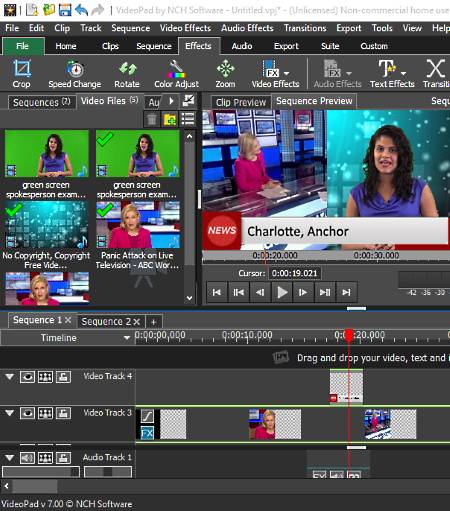450x511 pixels.
Task: Expand Video Effects dropdown arrow
Action: 286,73
